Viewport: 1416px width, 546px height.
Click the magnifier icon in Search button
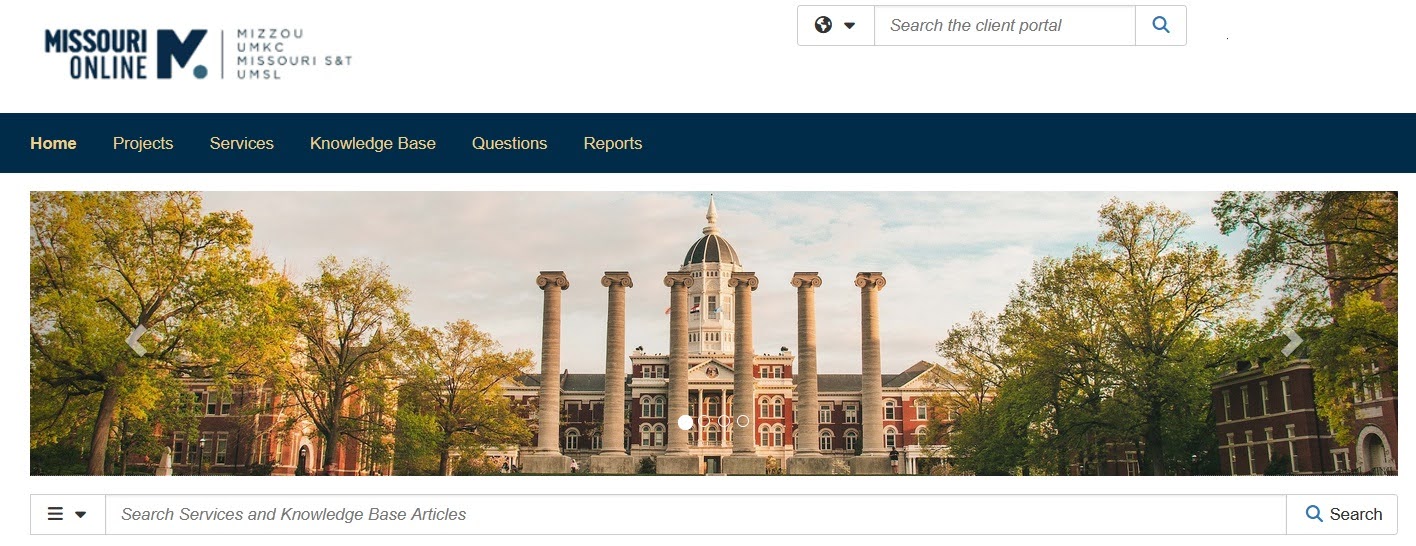coord(1315,514)
